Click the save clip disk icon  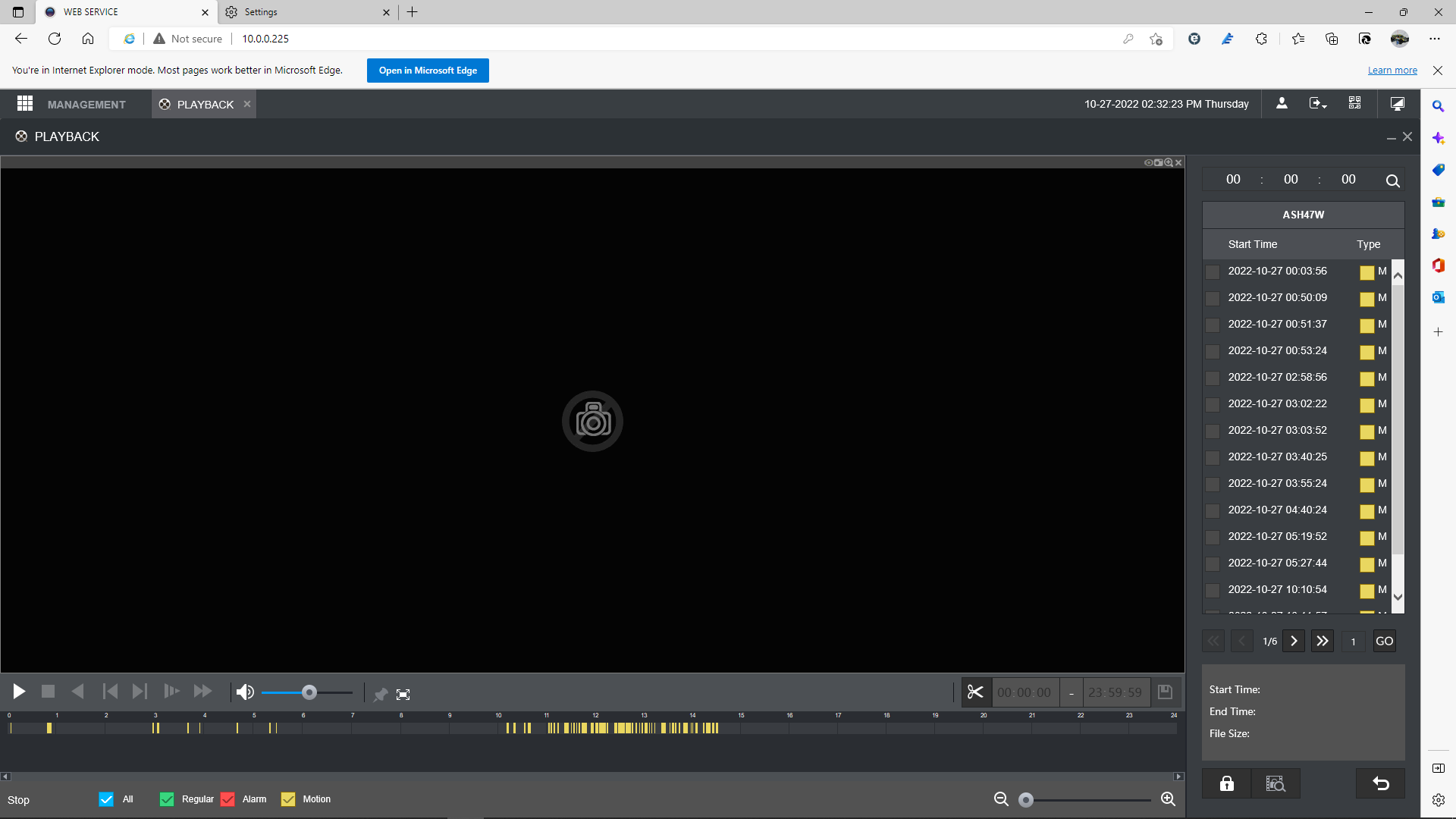(x=1166, y=692)
